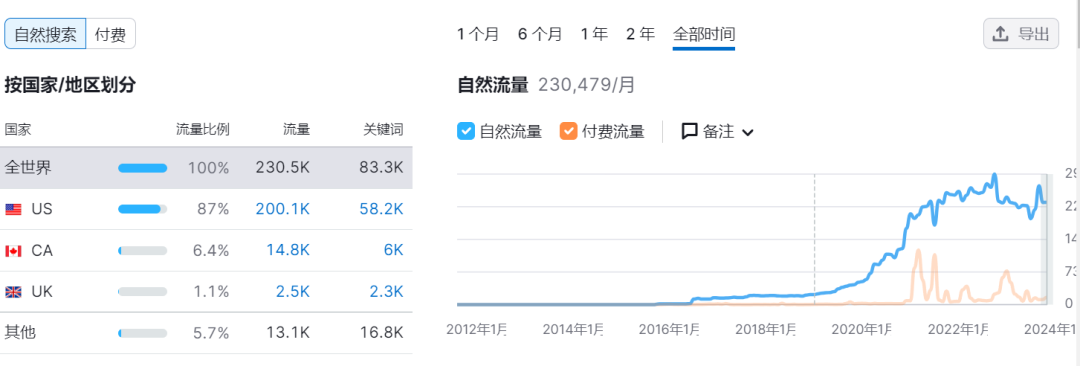Click the 2018年1月 axis label
This screenshot has width=1080, height=366.
[x=765, y=329]
